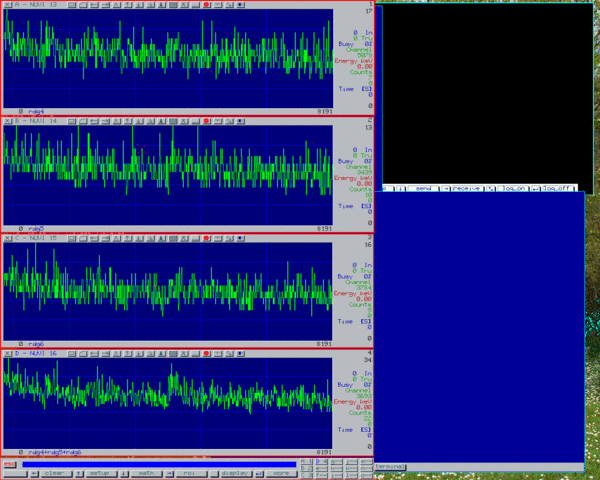Click the blank key button left of display
The width and height of the screenshot is (600, 480).
pyautogui.click(x=214, y=473)
